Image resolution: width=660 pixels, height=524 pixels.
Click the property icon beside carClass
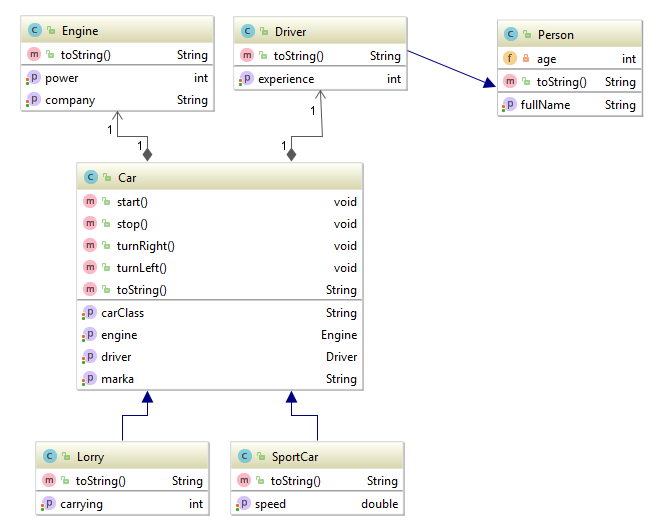(x=89, y=313)
